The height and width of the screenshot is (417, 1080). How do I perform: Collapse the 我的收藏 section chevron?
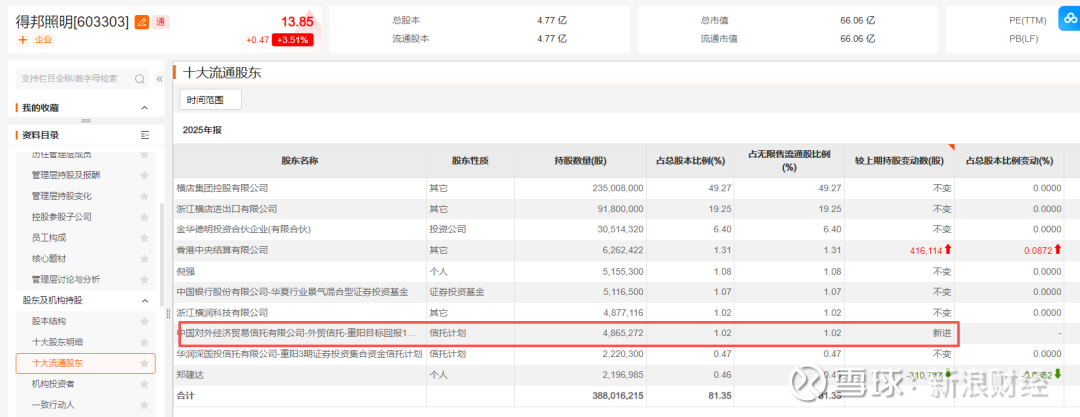(145, 108)
